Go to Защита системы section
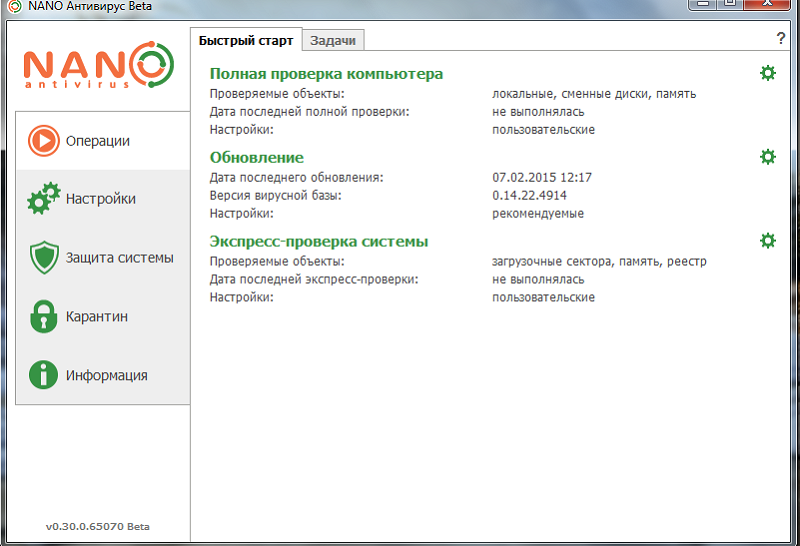Screen dimensions: 800x546 (119, 258)
